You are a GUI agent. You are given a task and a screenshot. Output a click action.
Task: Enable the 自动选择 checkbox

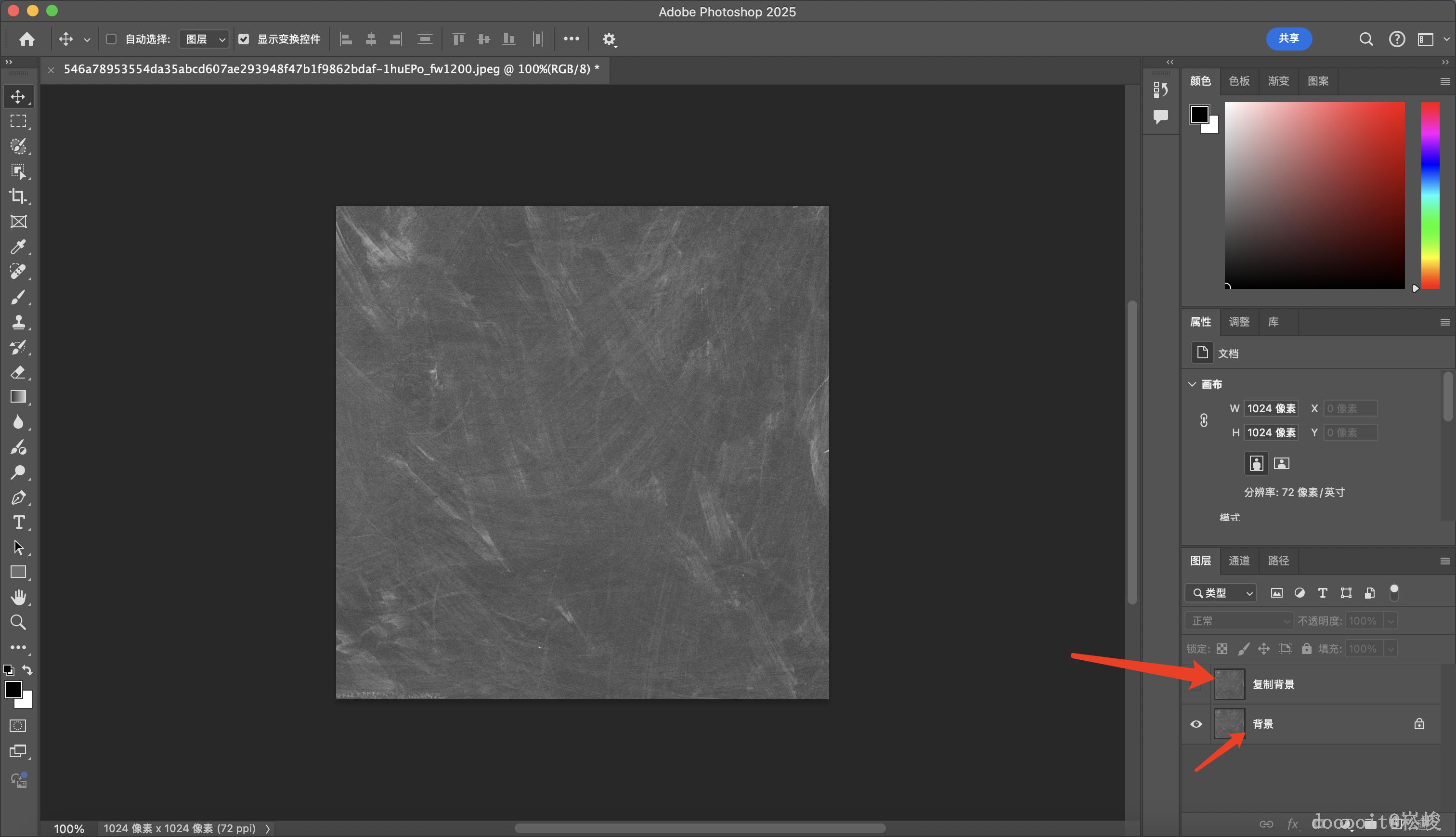[x=112, y=39]
